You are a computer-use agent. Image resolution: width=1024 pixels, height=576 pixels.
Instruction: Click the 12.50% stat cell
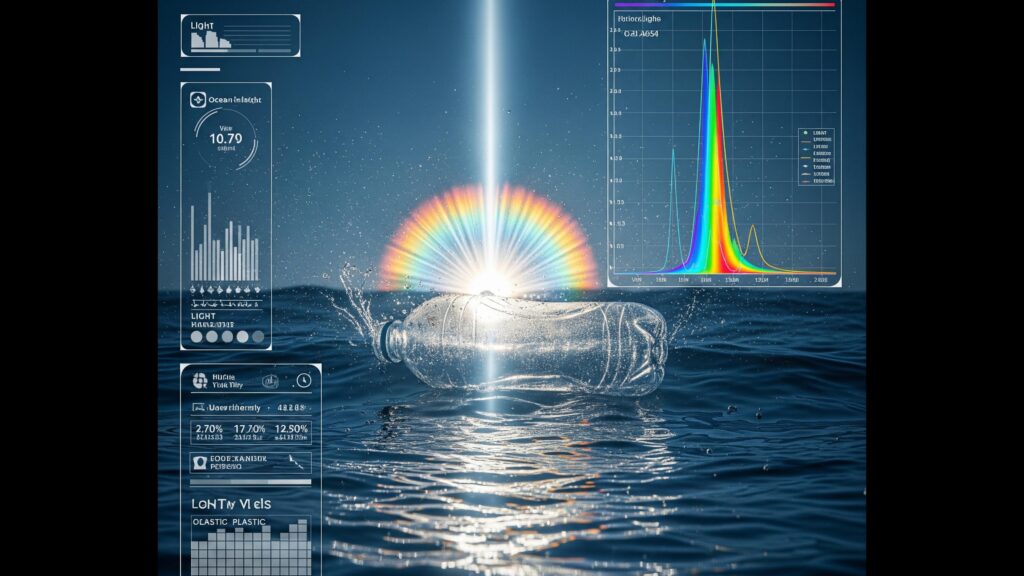(x=291, y=431)
